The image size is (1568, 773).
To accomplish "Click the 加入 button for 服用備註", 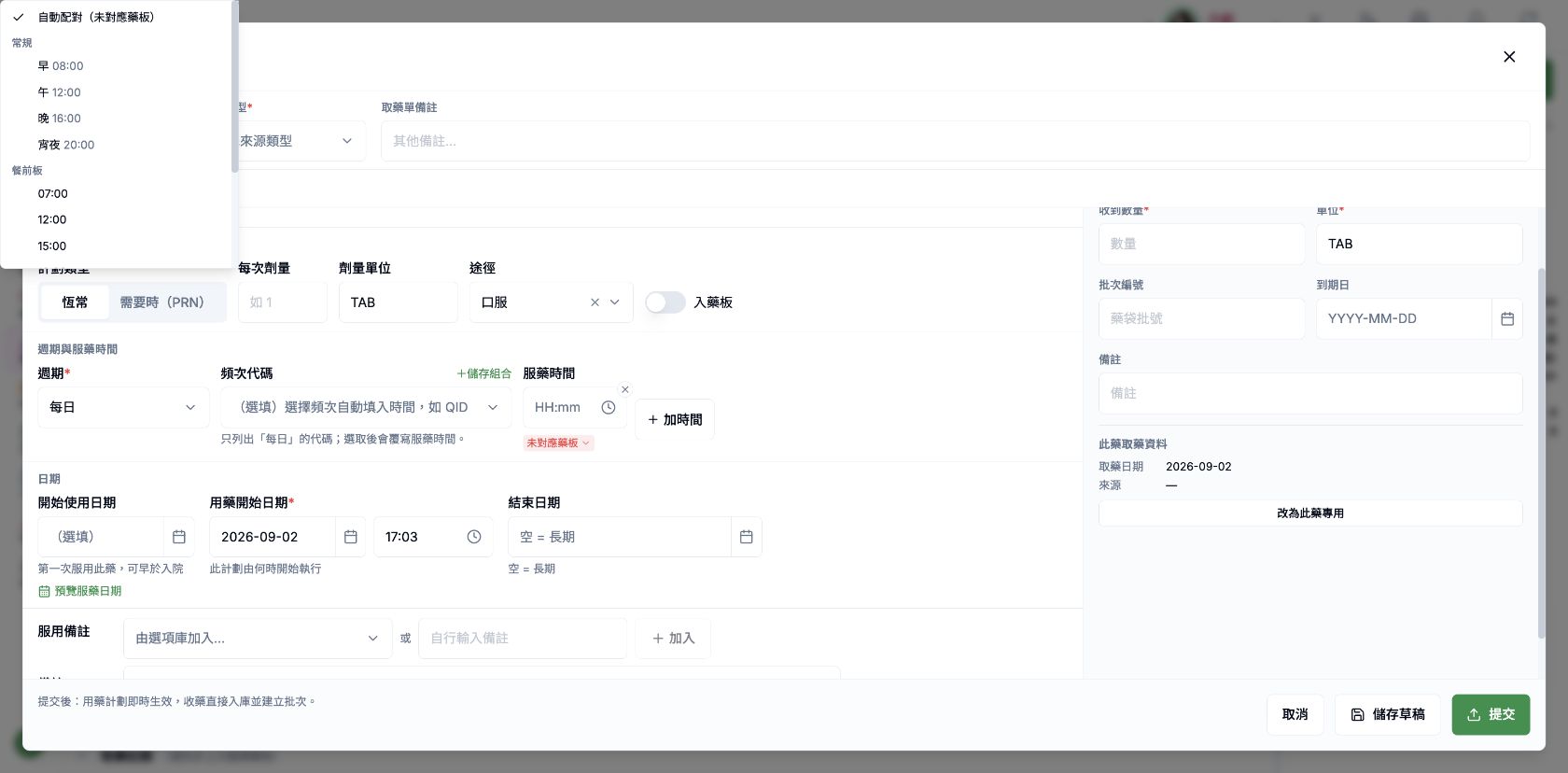I will click(x=673, y=639).
